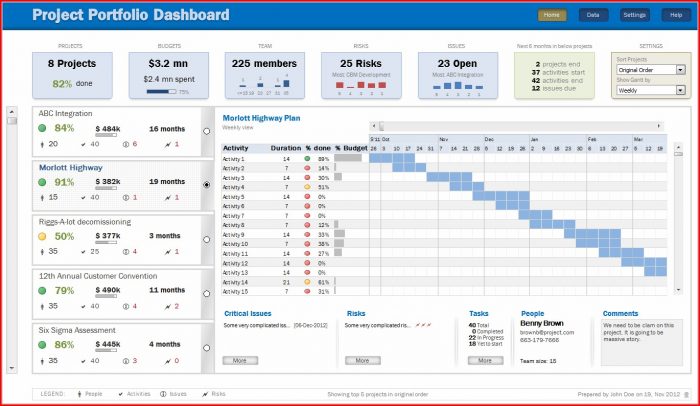The height and width of the screenshot is (406, 700).
Task: Click the brownb@project.com email address
Action: (547, 332)
